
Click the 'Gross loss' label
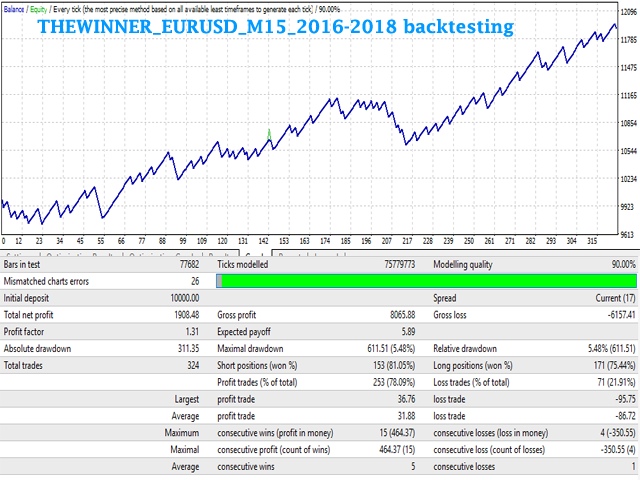pyautogui.click(x=450, y=315)
